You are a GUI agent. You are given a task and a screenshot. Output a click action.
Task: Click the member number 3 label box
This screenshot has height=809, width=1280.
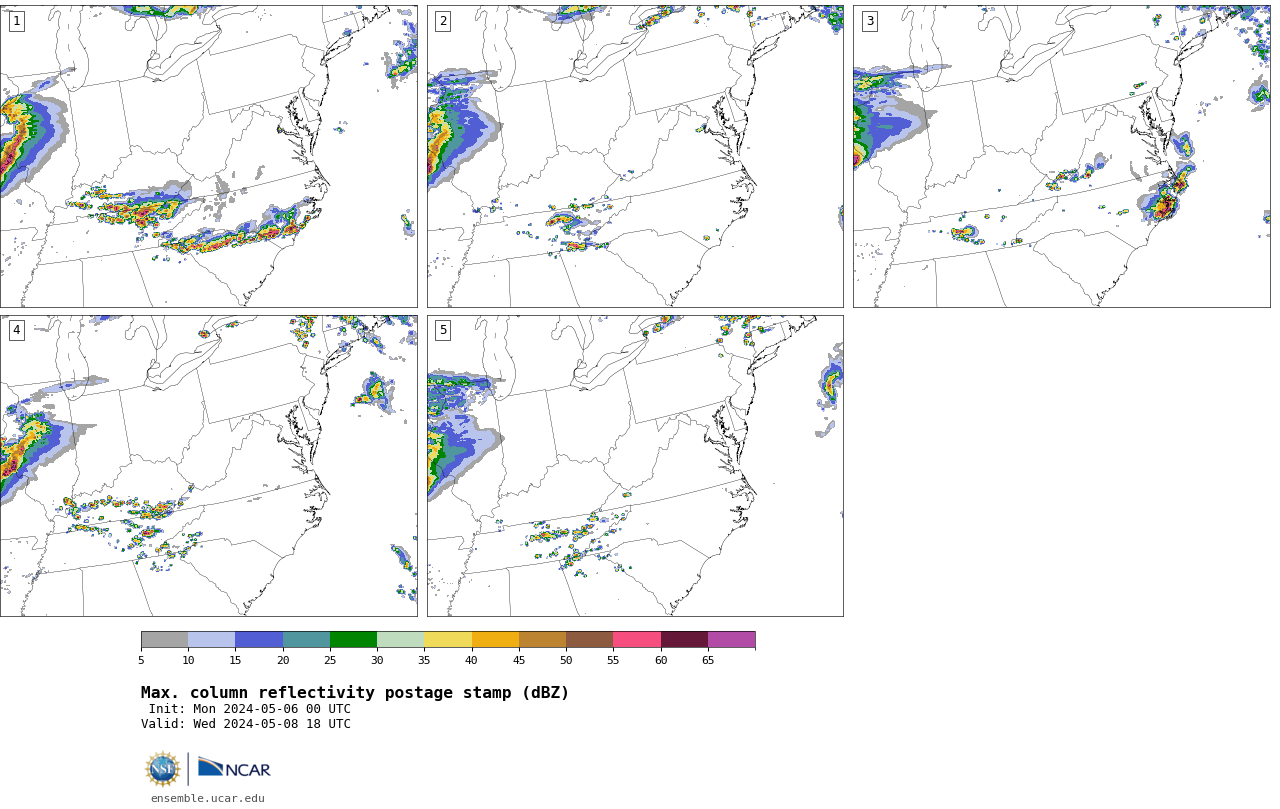pyautogui.click(x=869, y=21)
